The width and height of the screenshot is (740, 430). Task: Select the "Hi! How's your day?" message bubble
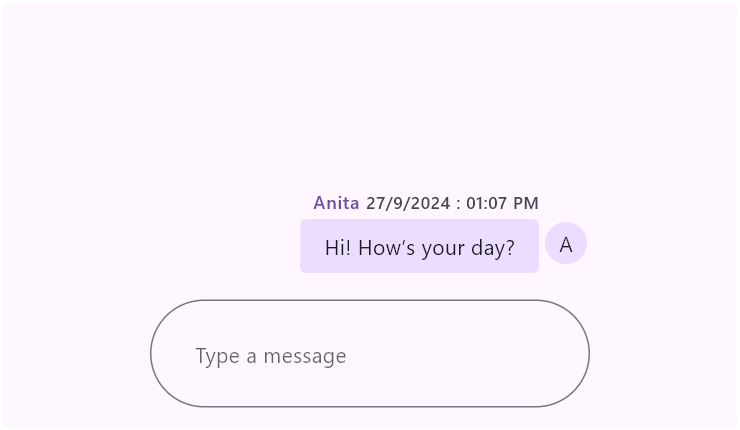[419, 246]
